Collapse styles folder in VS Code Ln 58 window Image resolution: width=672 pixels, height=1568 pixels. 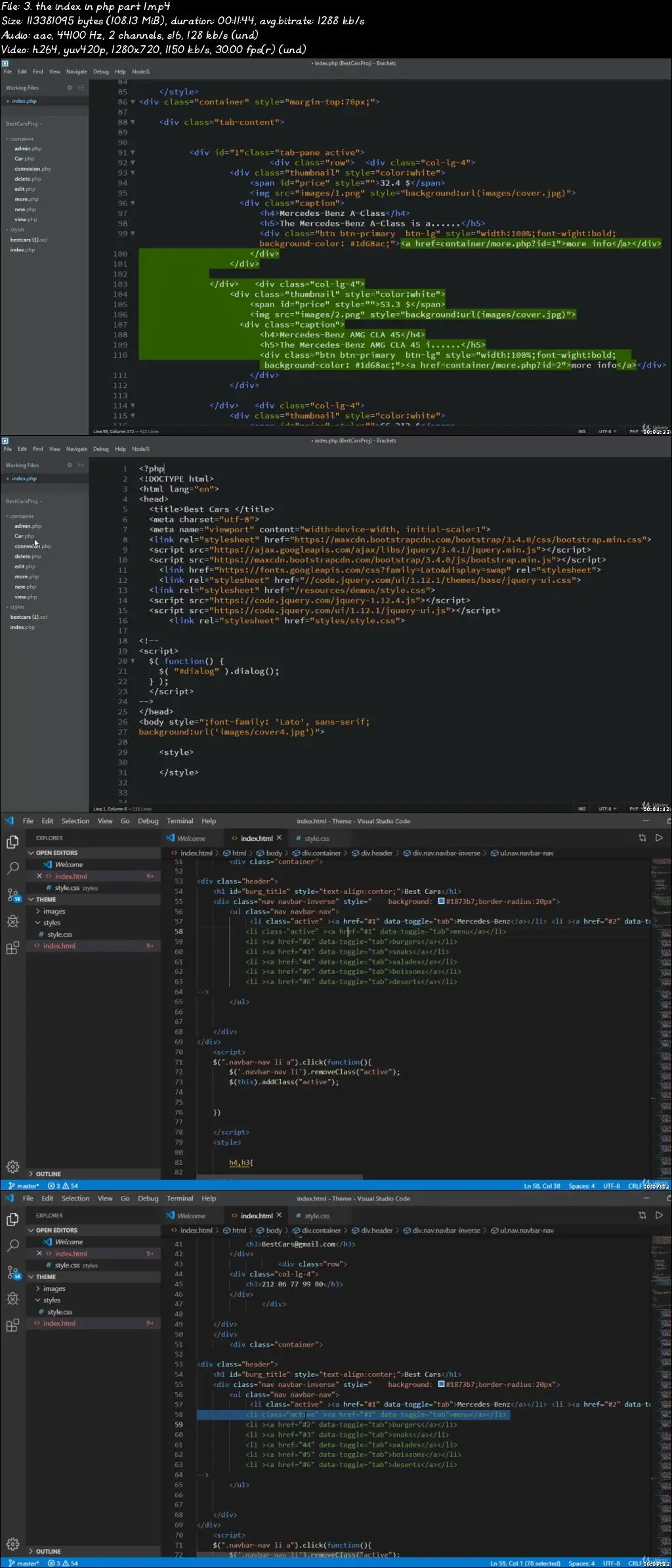(x=48, y=923)
